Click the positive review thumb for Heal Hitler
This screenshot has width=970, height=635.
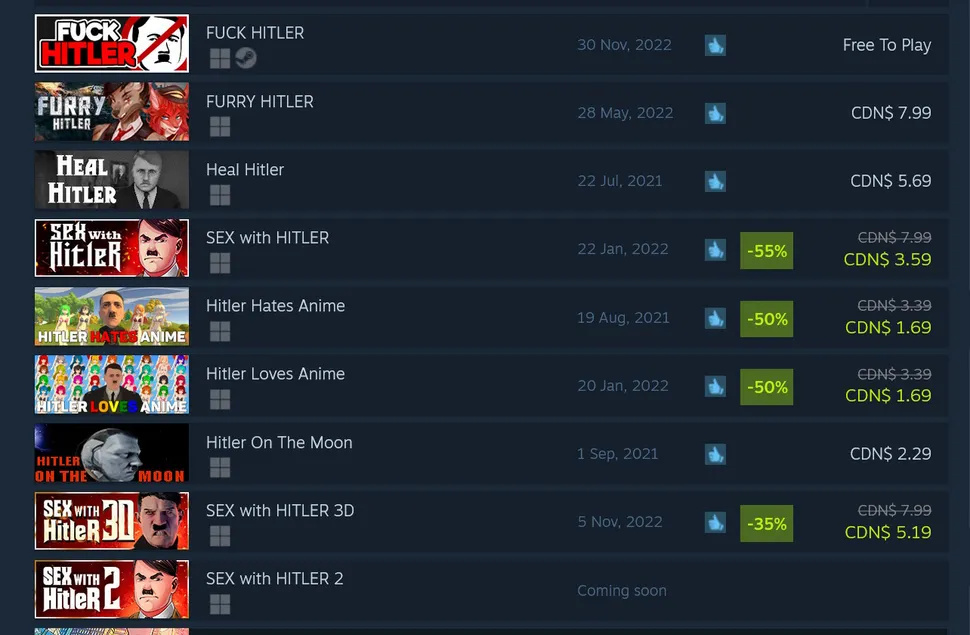(715, 181)
